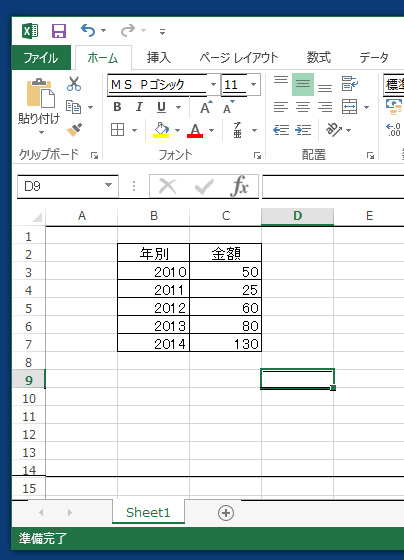Cut selection with the scissors icon
This screenshot has width=404, height=560.
[74, 84]
